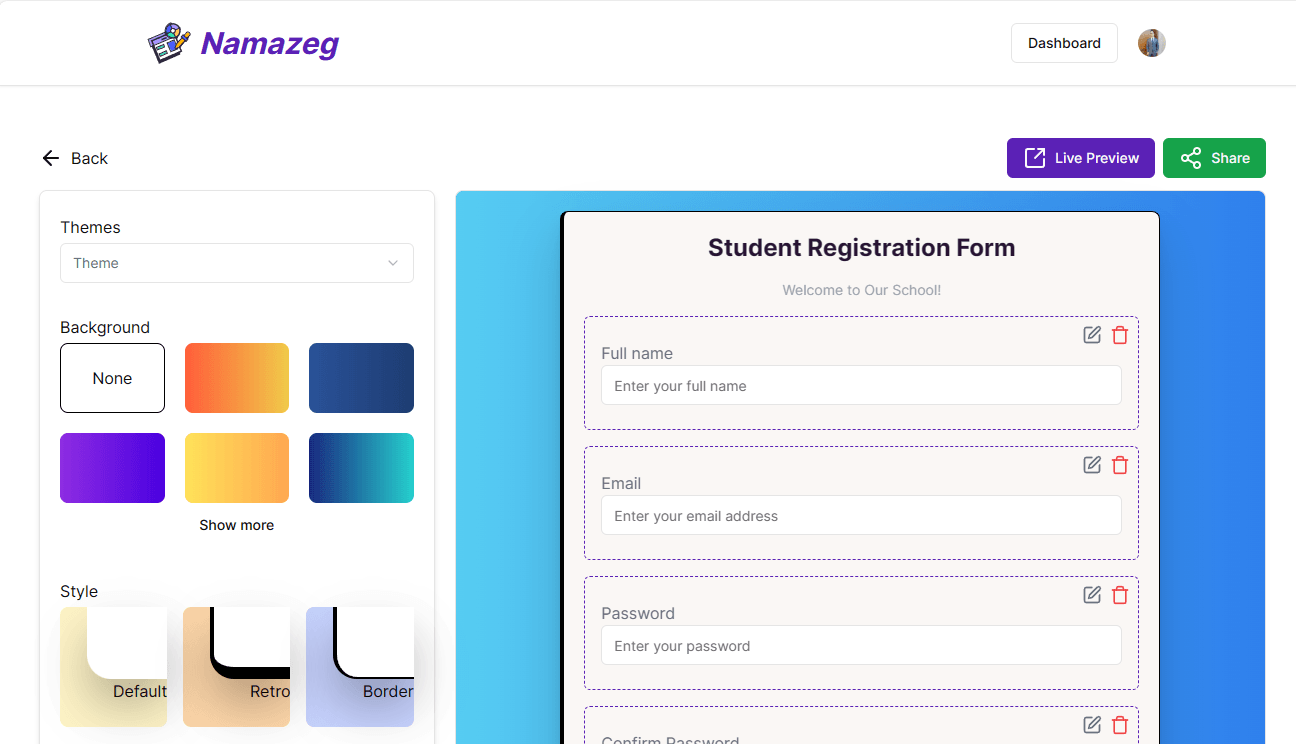Open the Theme dropdown
1296x744 pixels.
coord(237,263)
